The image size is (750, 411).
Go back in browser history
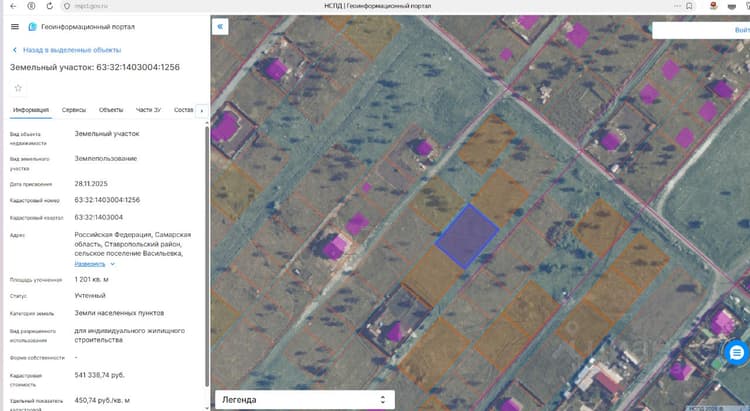tap(13, 6)
